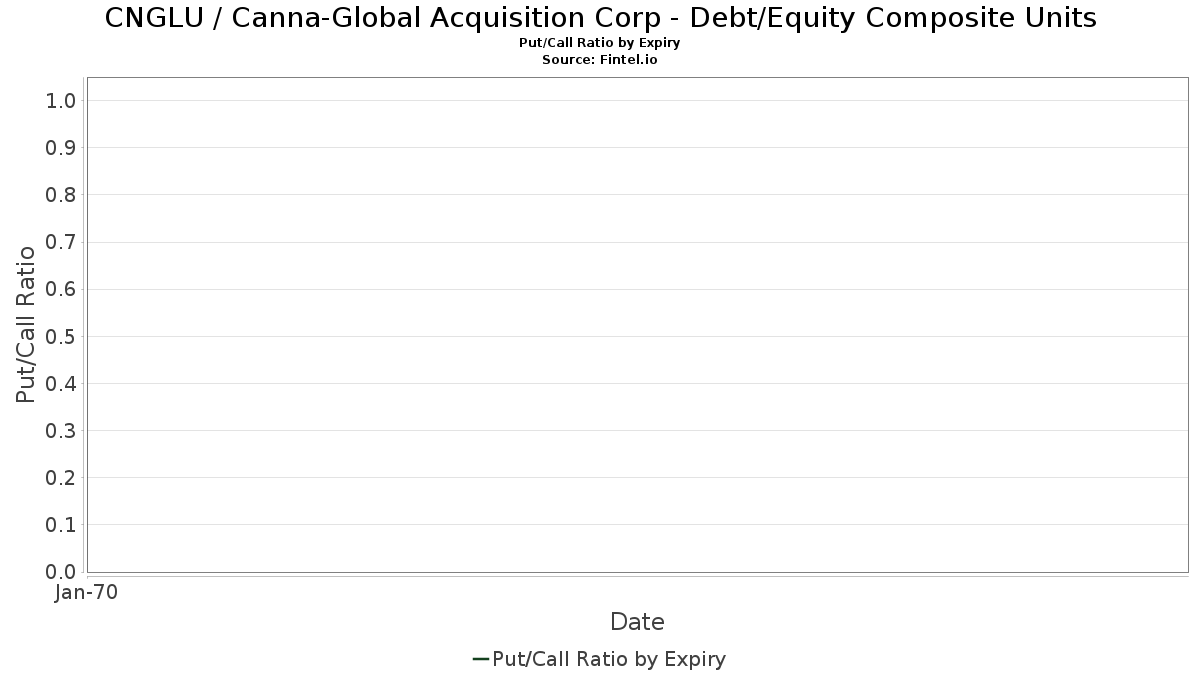Click the 0.8 y-axis tick label

click(62, 195)
